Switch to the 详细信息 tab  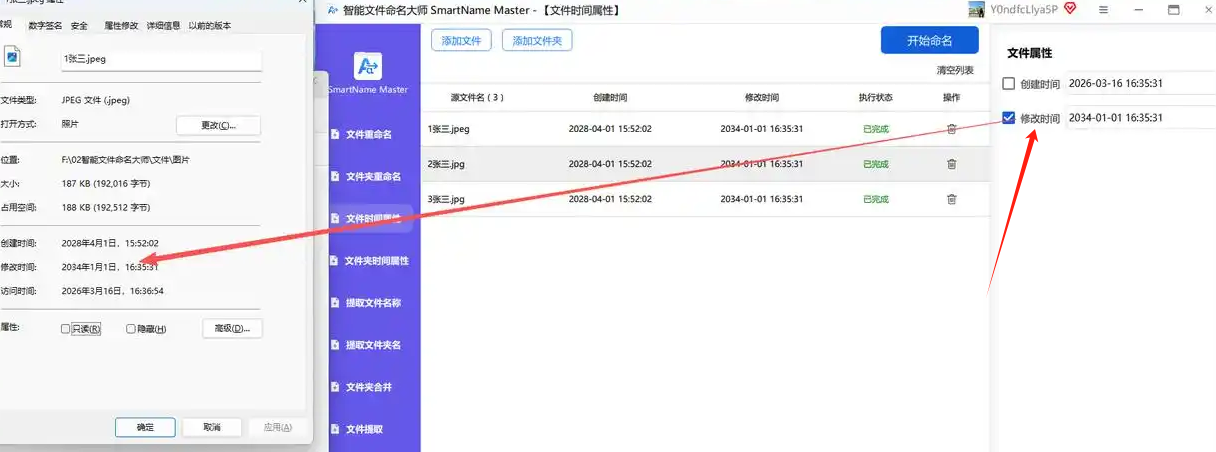(x=163, y=26)
